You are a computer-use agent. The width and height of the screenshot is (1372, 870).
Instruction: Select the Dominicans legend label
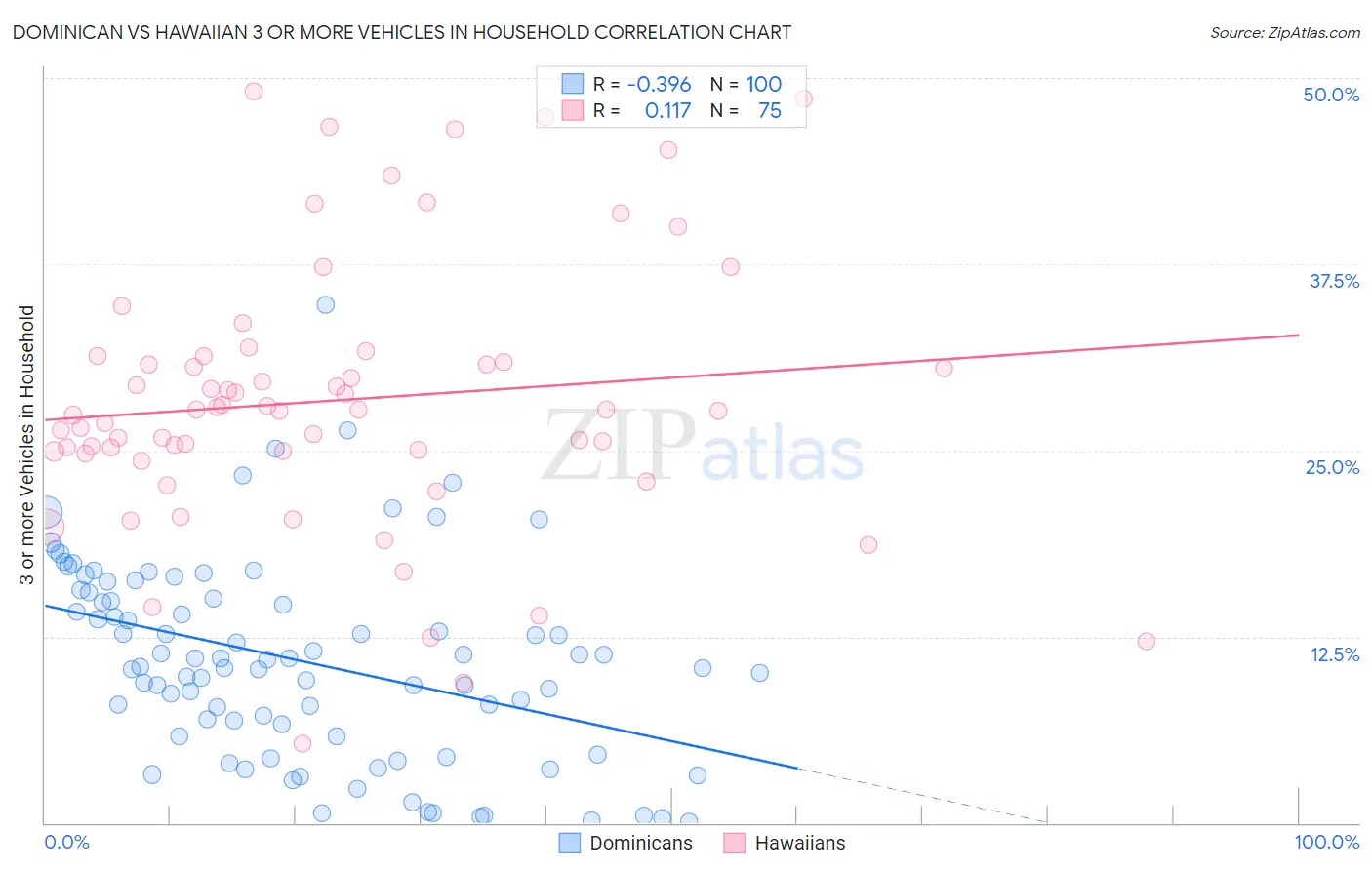tap(641, 843)
